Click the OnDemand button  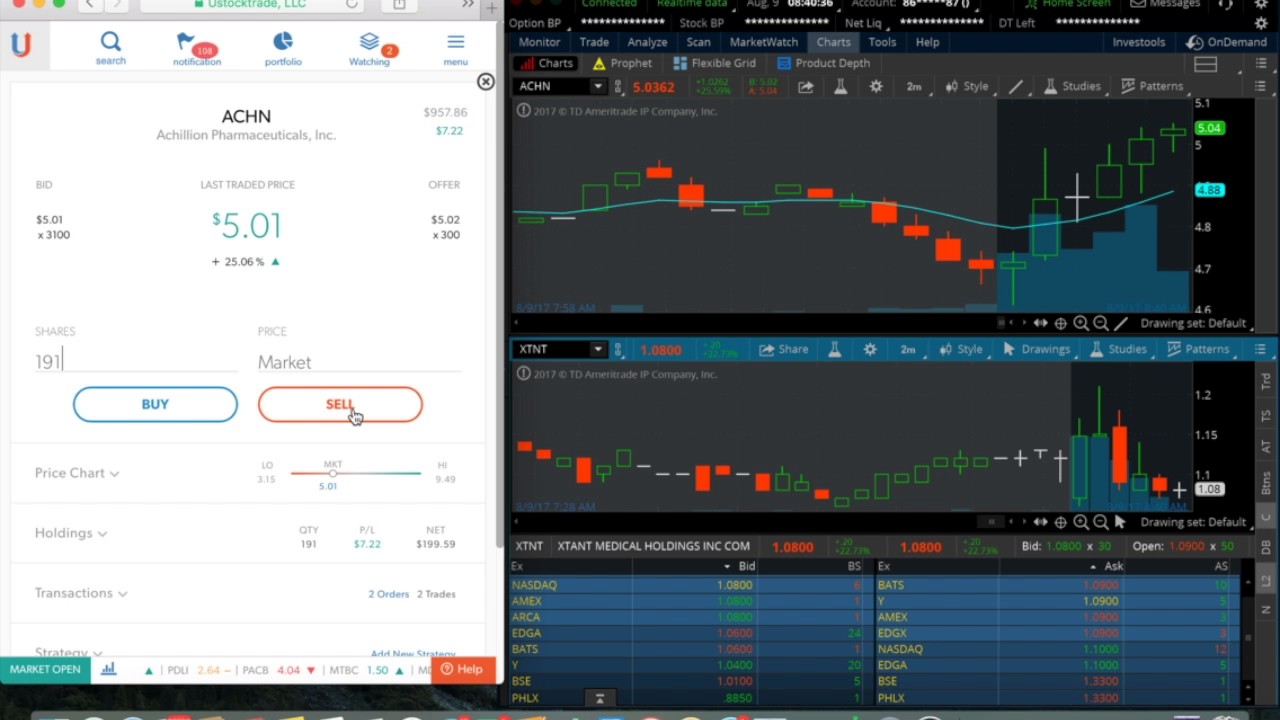pos(1226,42)
